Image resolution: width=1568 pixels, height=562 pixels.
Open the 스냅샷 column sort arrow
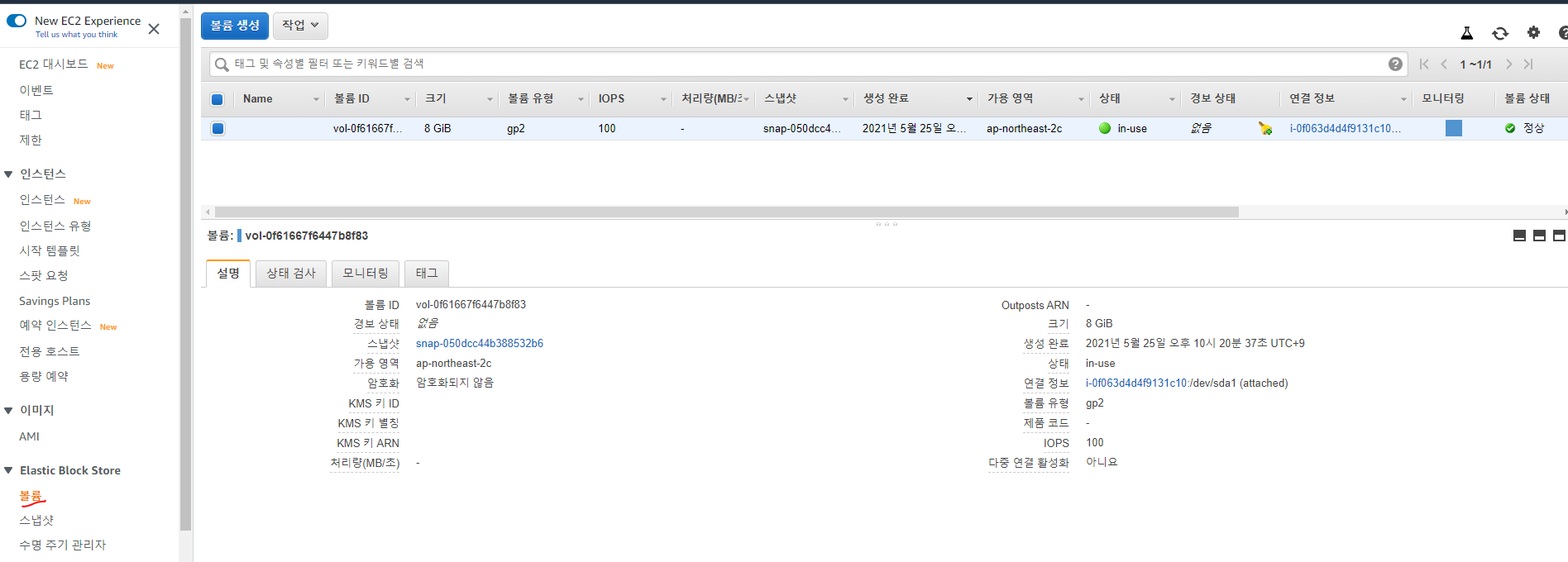[x=845, y=99]
